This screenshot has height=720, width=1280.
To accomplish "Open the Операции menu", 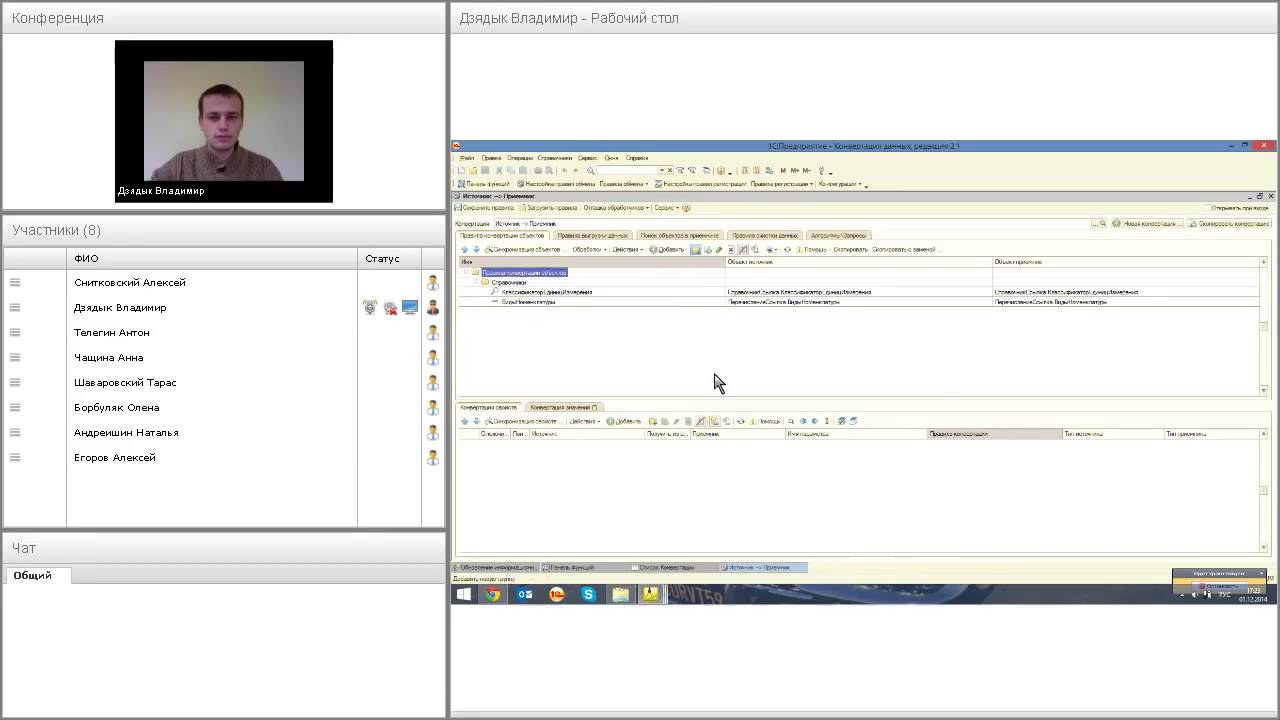I will click(520, 158).
